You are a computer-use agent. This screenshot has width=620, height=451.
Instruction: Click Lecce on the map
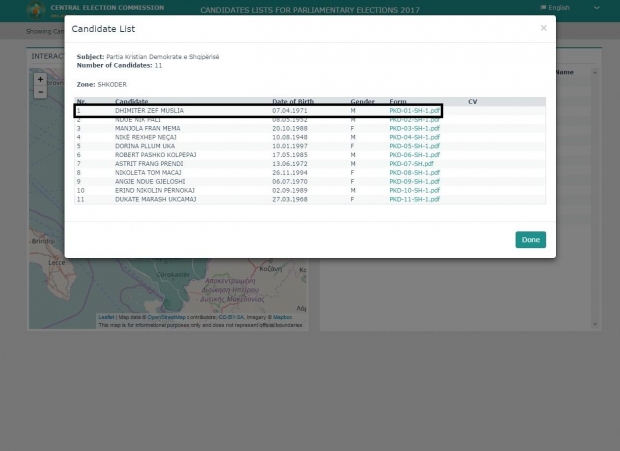pos(57,262)
